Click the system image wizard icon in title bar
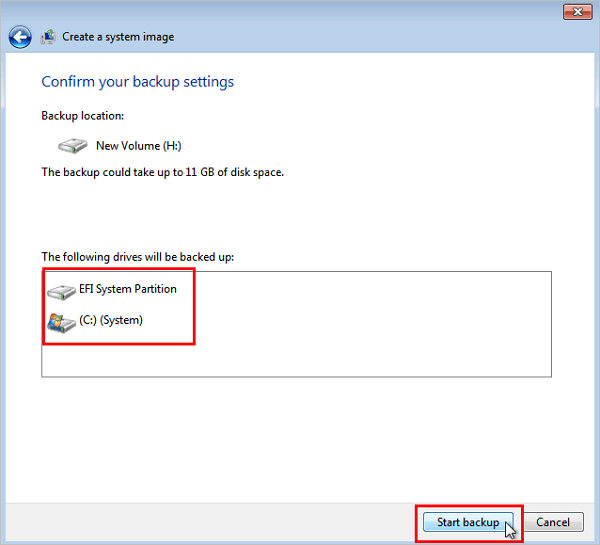Screen dimensions: 600x545 pyautogui.click(x=46, y=37)
